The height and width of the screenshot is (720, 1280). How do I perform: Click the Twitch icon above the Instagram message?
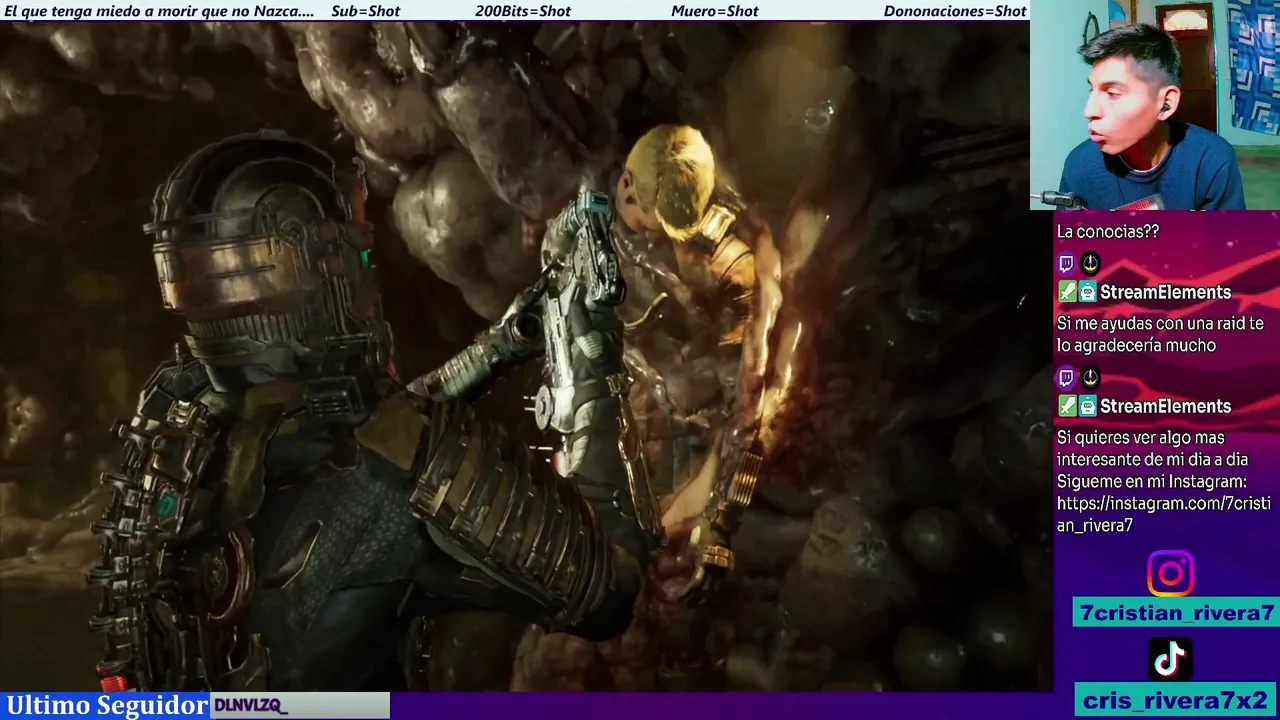pos(1066,378)
